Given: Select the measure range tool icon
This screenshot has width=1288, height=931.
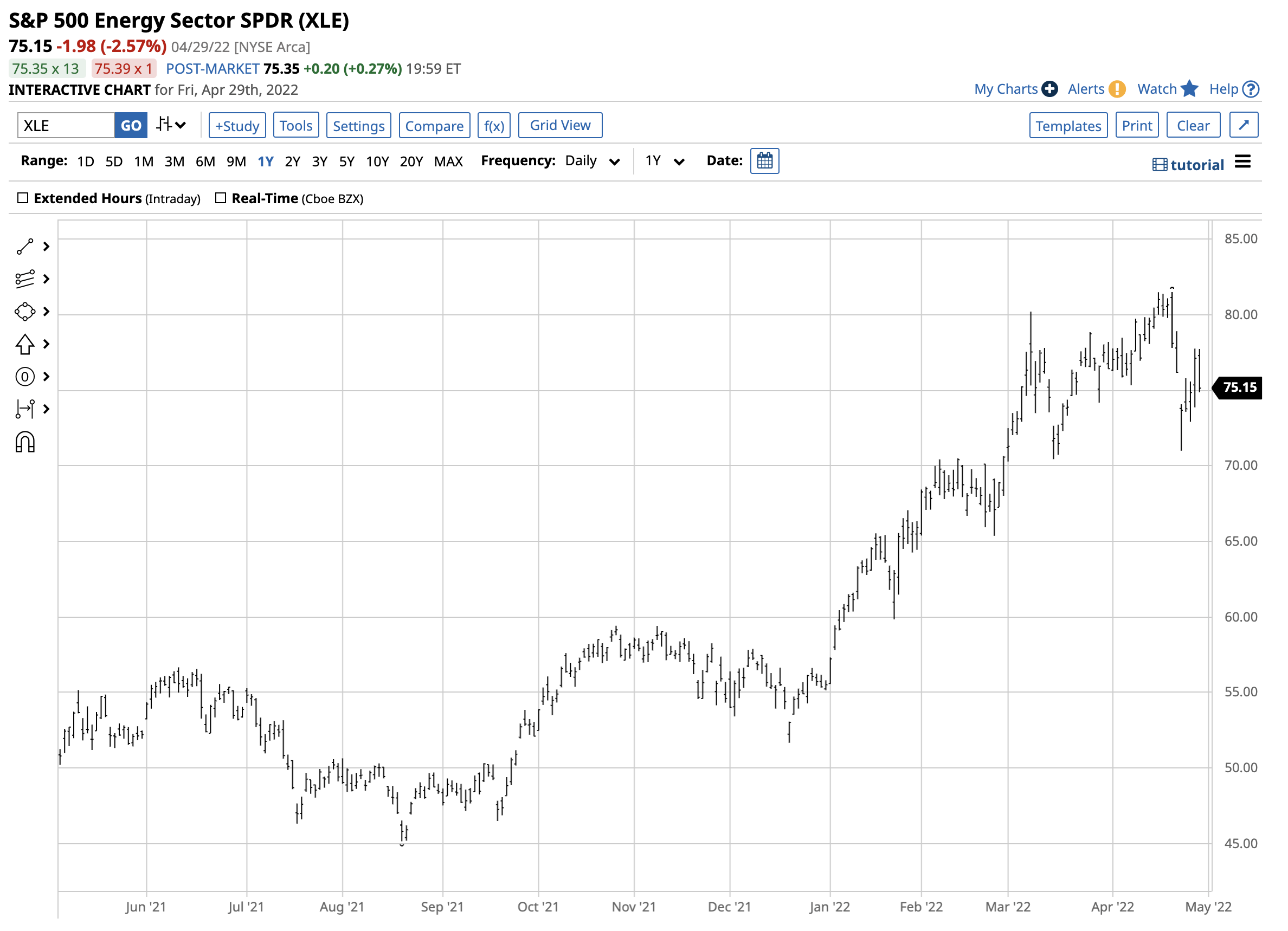Looking at the screenshot, I should [x=25, y=410].
